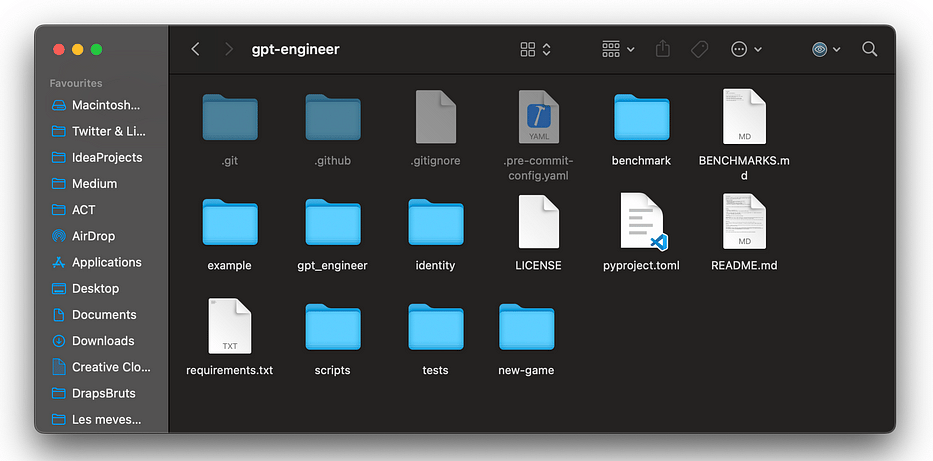Select AirDrop in the sidebar

(x=93, y=236)
